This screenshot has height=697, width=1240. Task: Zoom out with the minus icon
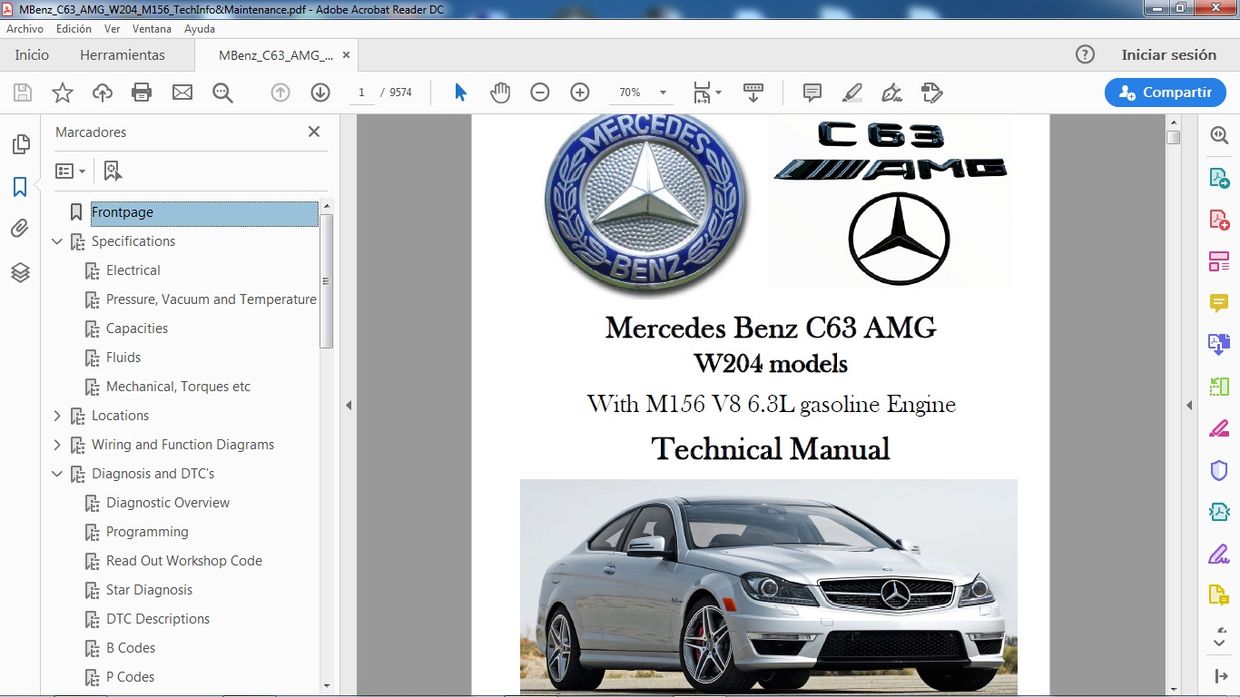tap(540, 92)
